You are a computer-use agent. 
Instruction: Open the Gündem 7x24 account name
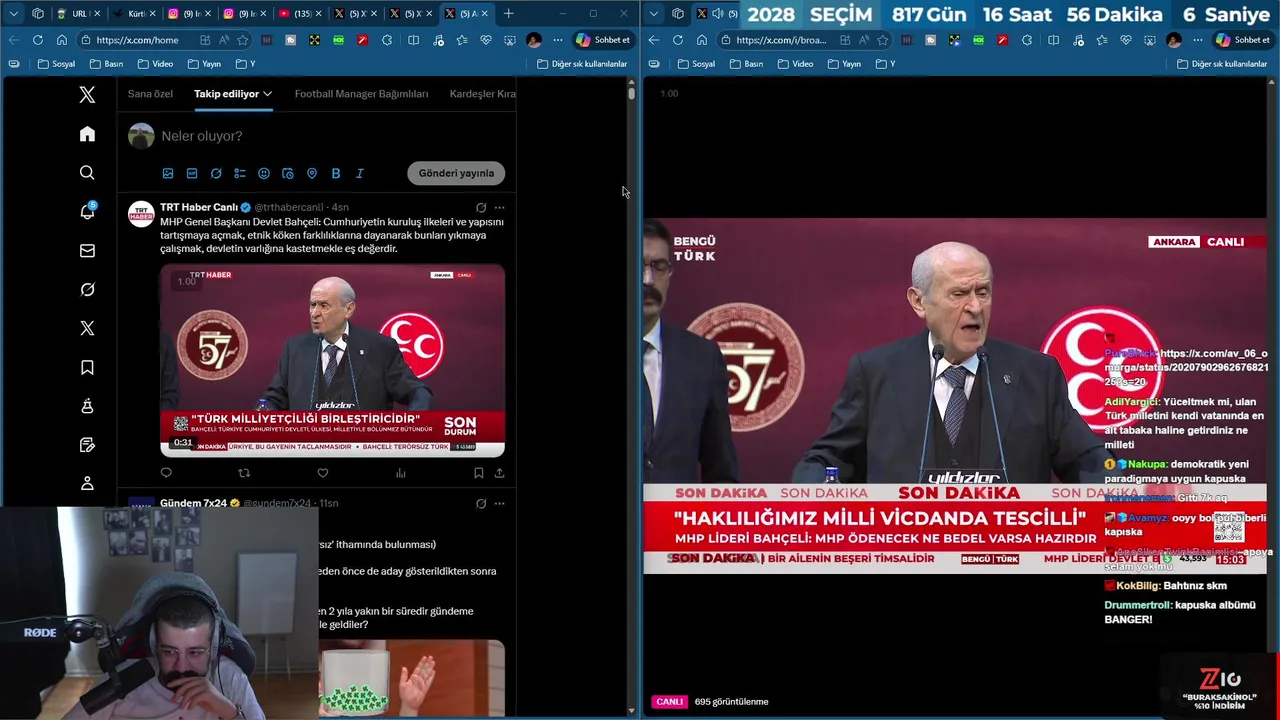pyautogui.click(x=193, y=503)
